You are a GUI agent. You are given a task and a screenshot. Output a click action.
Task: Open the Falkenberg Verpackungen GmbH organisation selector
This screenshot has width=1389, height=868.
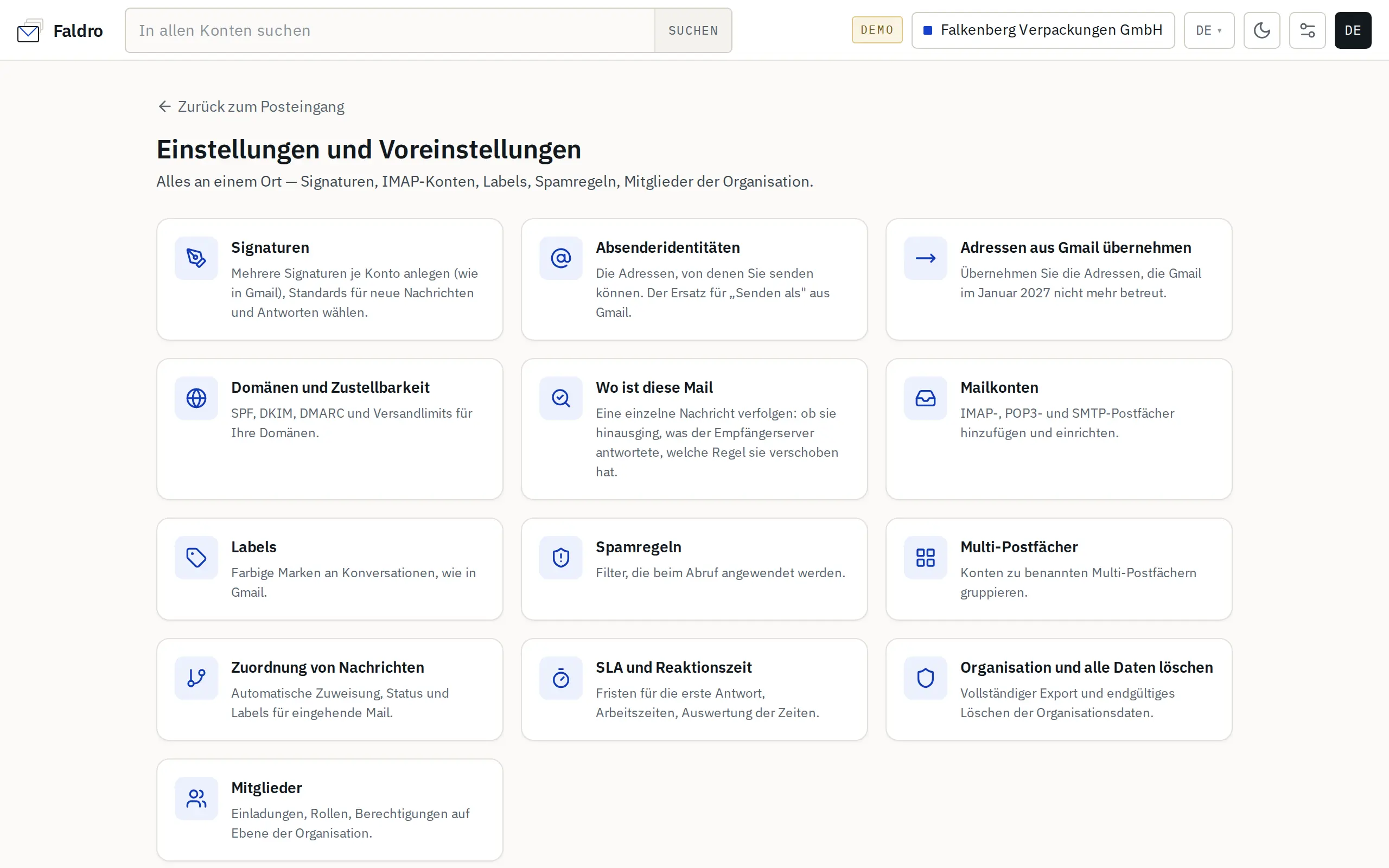(x=1043, y=30)
